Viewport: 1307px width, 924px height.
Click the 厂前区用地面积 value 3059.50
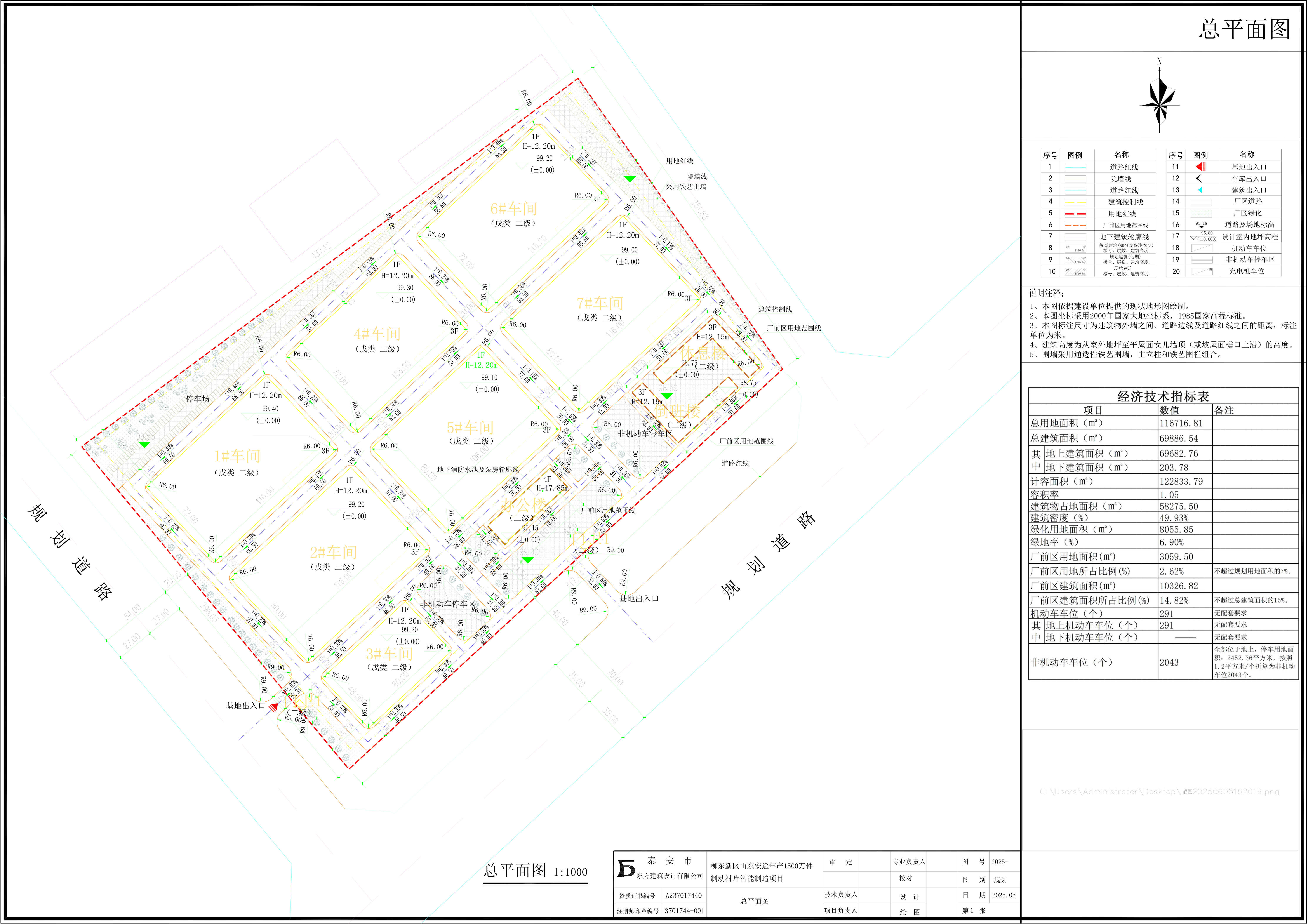pyautogui.click(x=1176, y=557)
